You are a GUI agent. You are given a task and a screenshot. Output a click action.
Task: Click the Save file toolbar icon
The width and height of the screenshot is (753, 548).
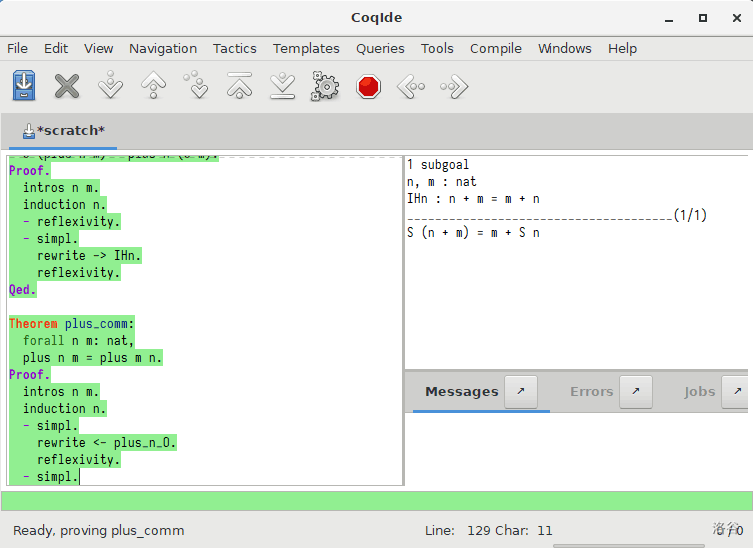[24, 87]
